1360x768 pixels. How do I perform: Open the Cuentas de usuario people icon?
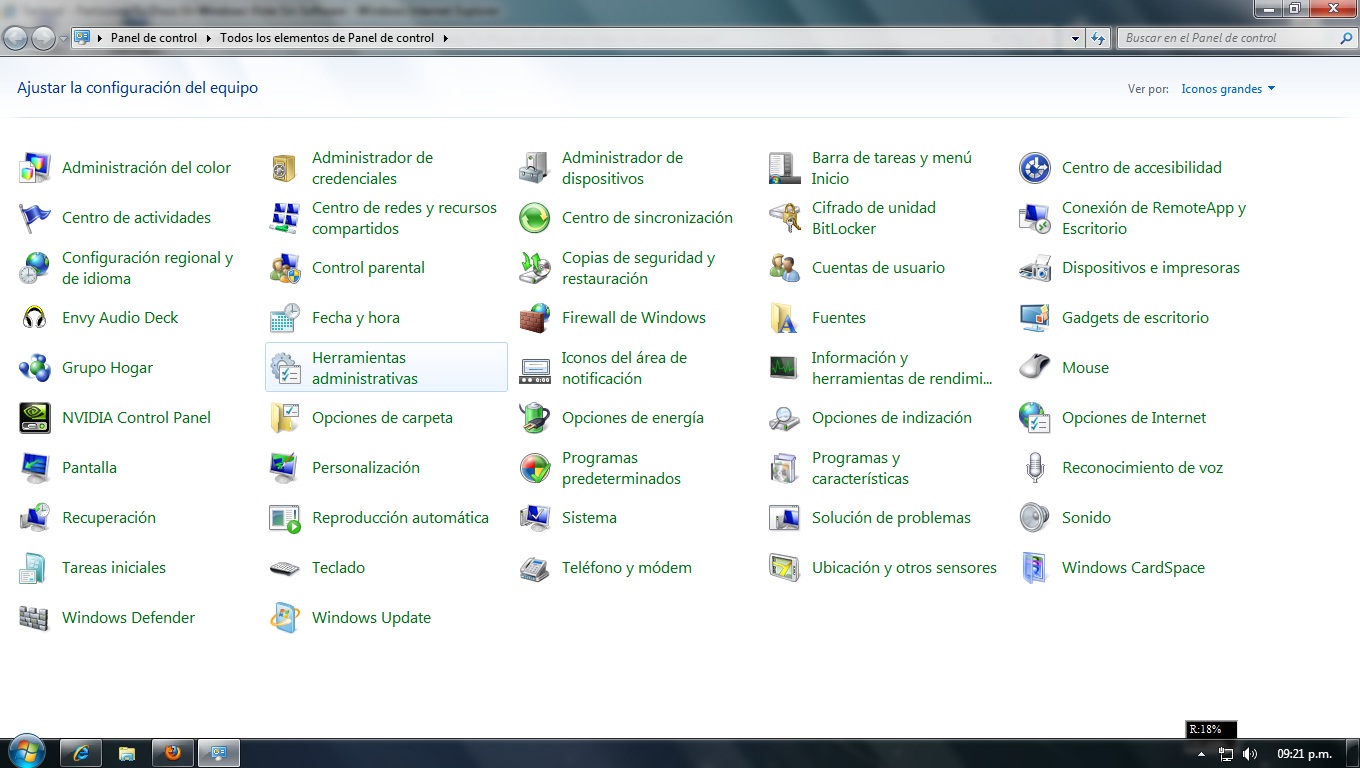click(x=785, y=268)
